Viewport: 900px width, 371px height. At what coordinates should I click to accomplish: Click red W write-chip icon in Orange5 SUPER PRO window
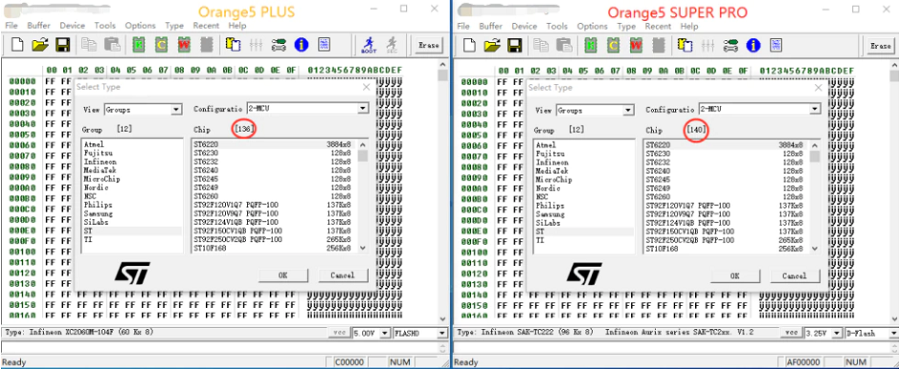click(635, 45)
